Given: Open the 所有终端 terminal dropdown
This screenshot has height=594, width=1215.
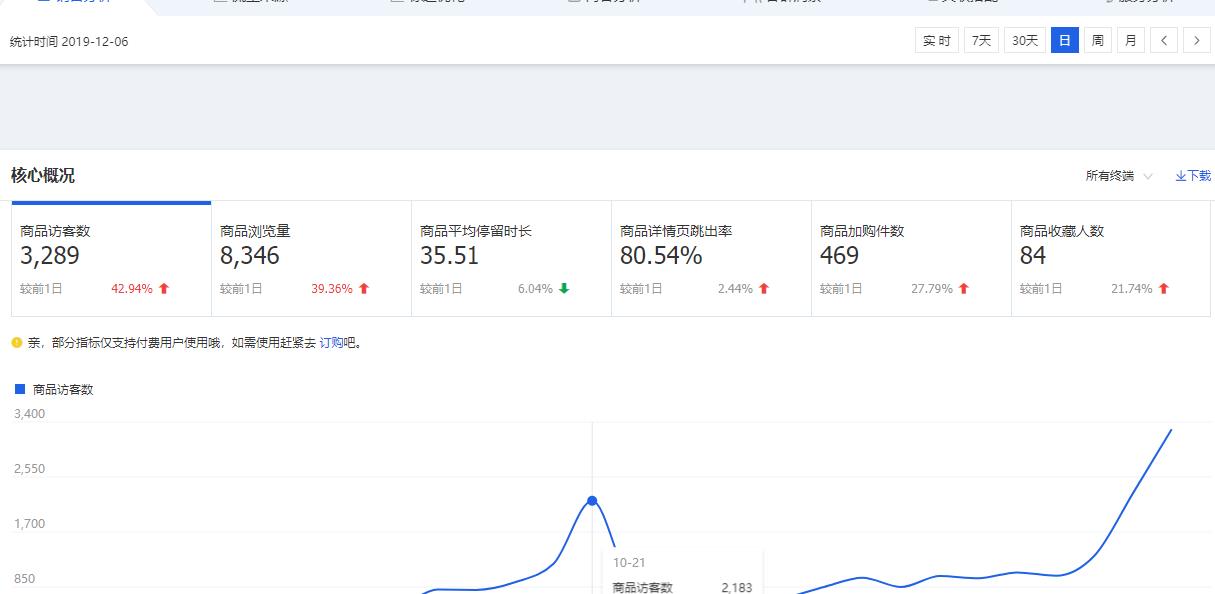Looking at the screenshot, I should click(1119, 176).
